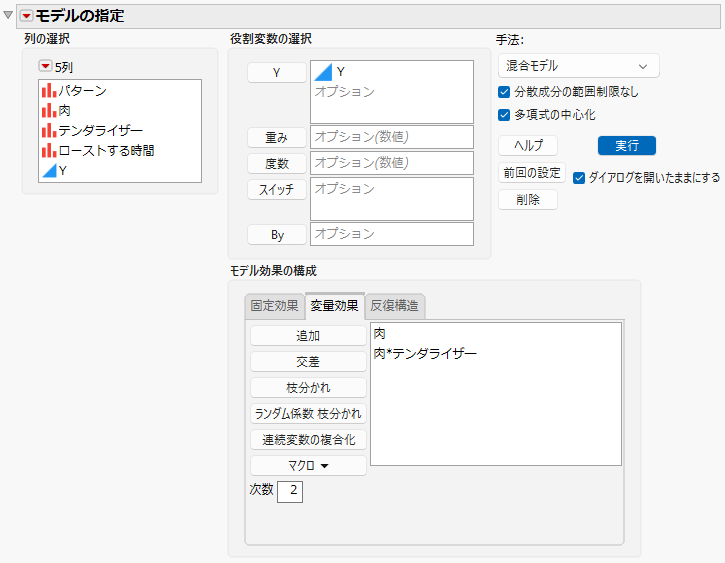Expand the マクロ dropdown button
The height and width of the screenshot is (563, 725).
308,465
